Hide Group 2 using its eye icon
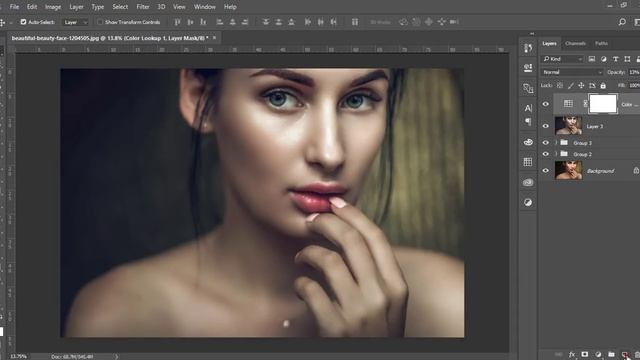The height and width of the screenshot is (360, 640). coord(546,154)
